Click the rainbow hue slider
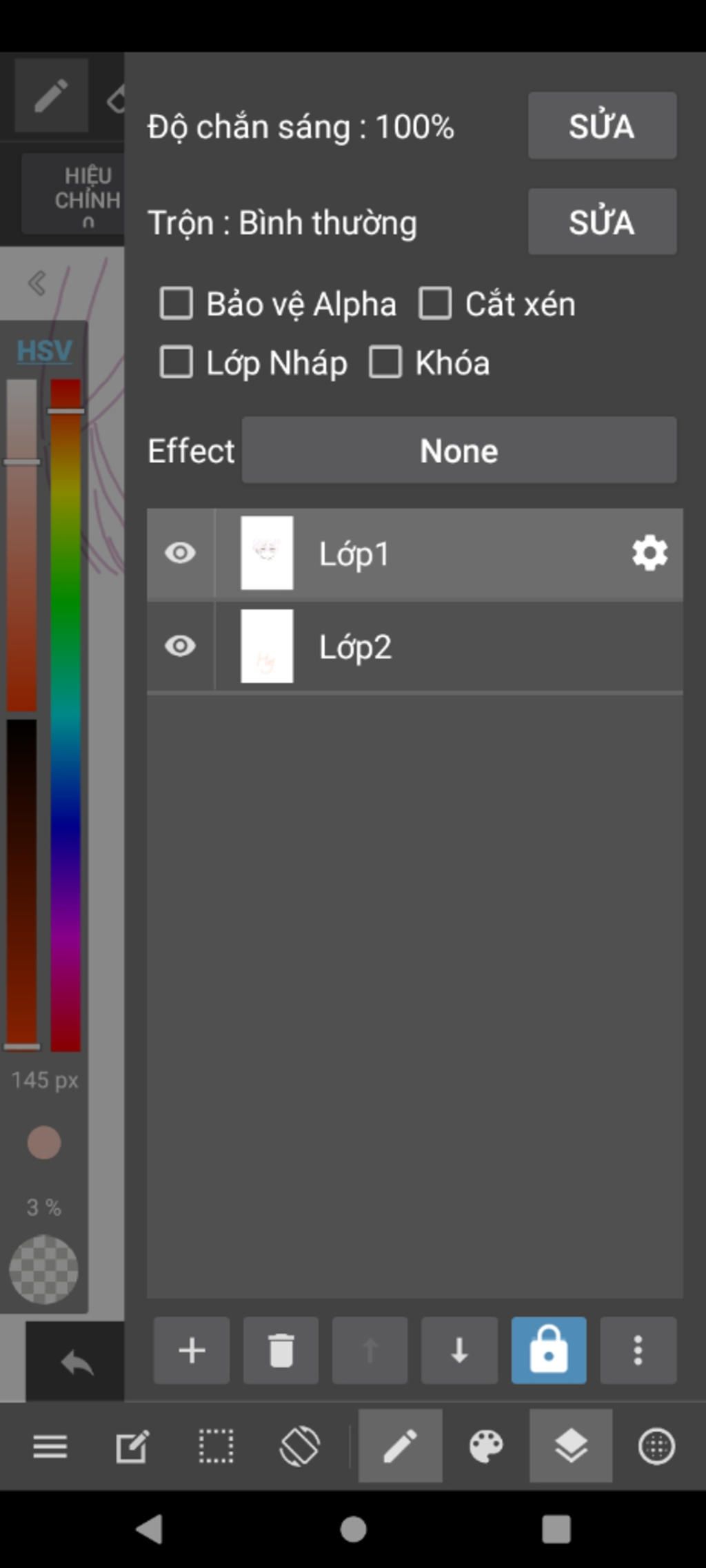This screenshot has height=1568, width=706. point(65,717)
